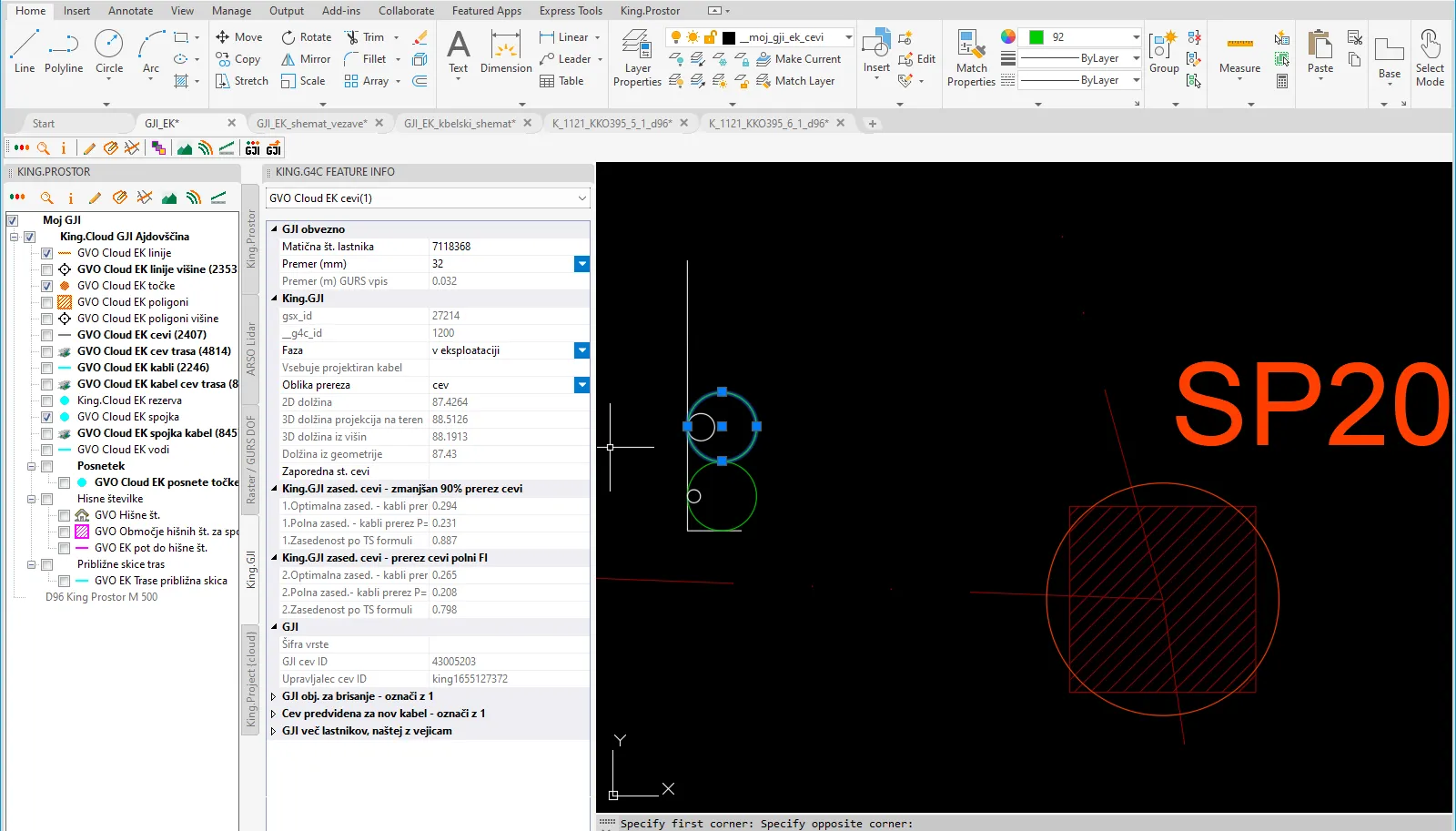
Task: Open the GVO Cloud EK cevi feature dropdown
Action: (x=581, y=198)
